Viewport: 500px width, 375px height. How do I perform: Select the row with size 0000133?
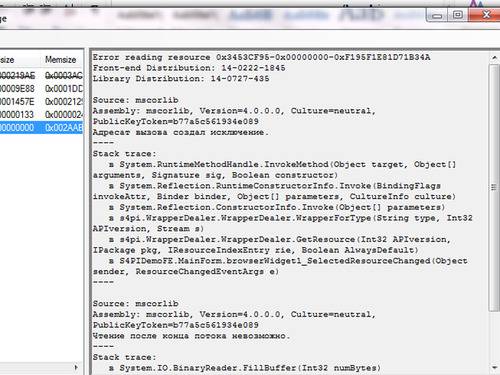click(42, 115)
